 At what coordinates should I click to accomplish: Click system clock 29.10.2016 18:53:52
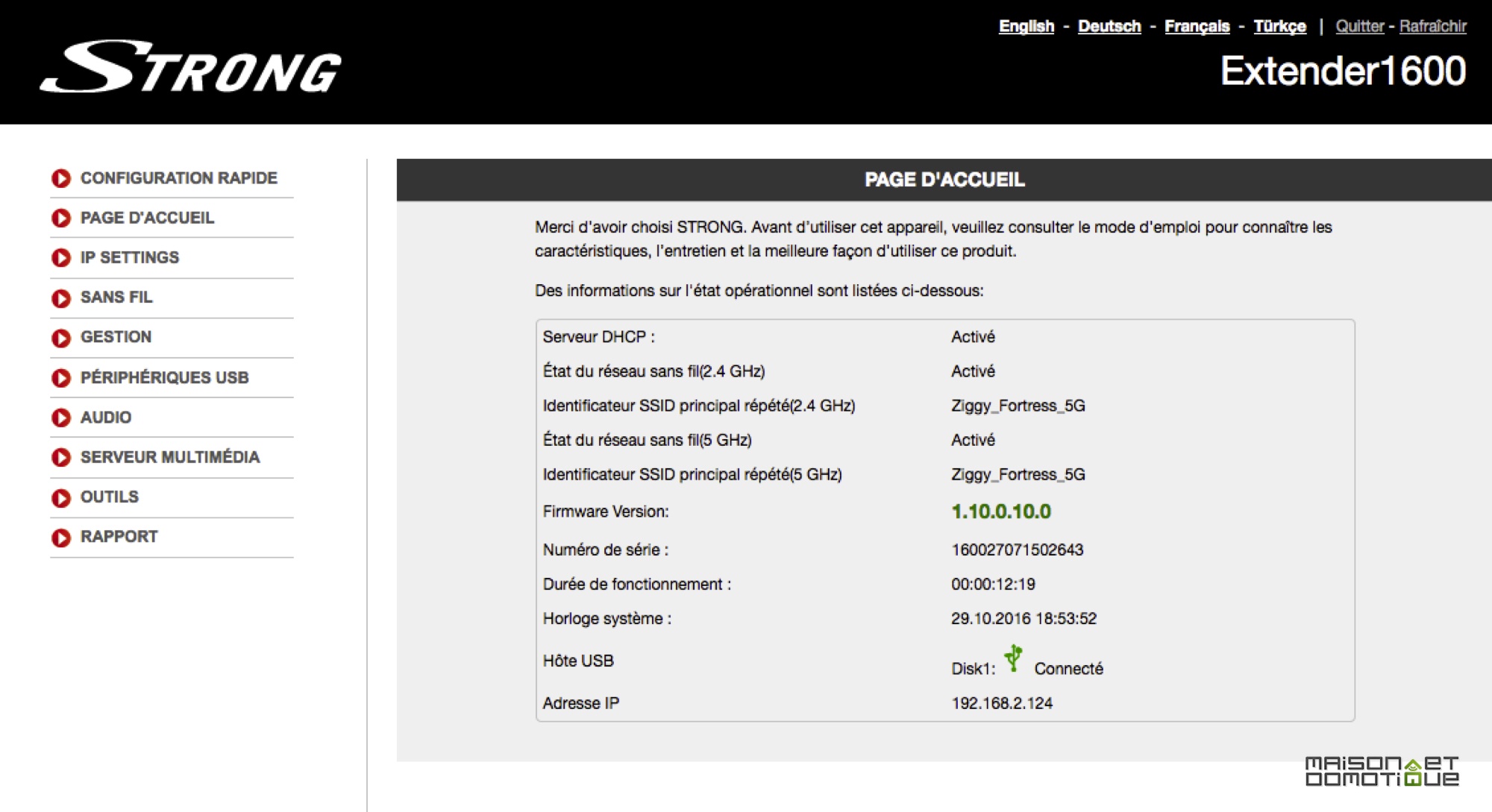(1024, 619)
